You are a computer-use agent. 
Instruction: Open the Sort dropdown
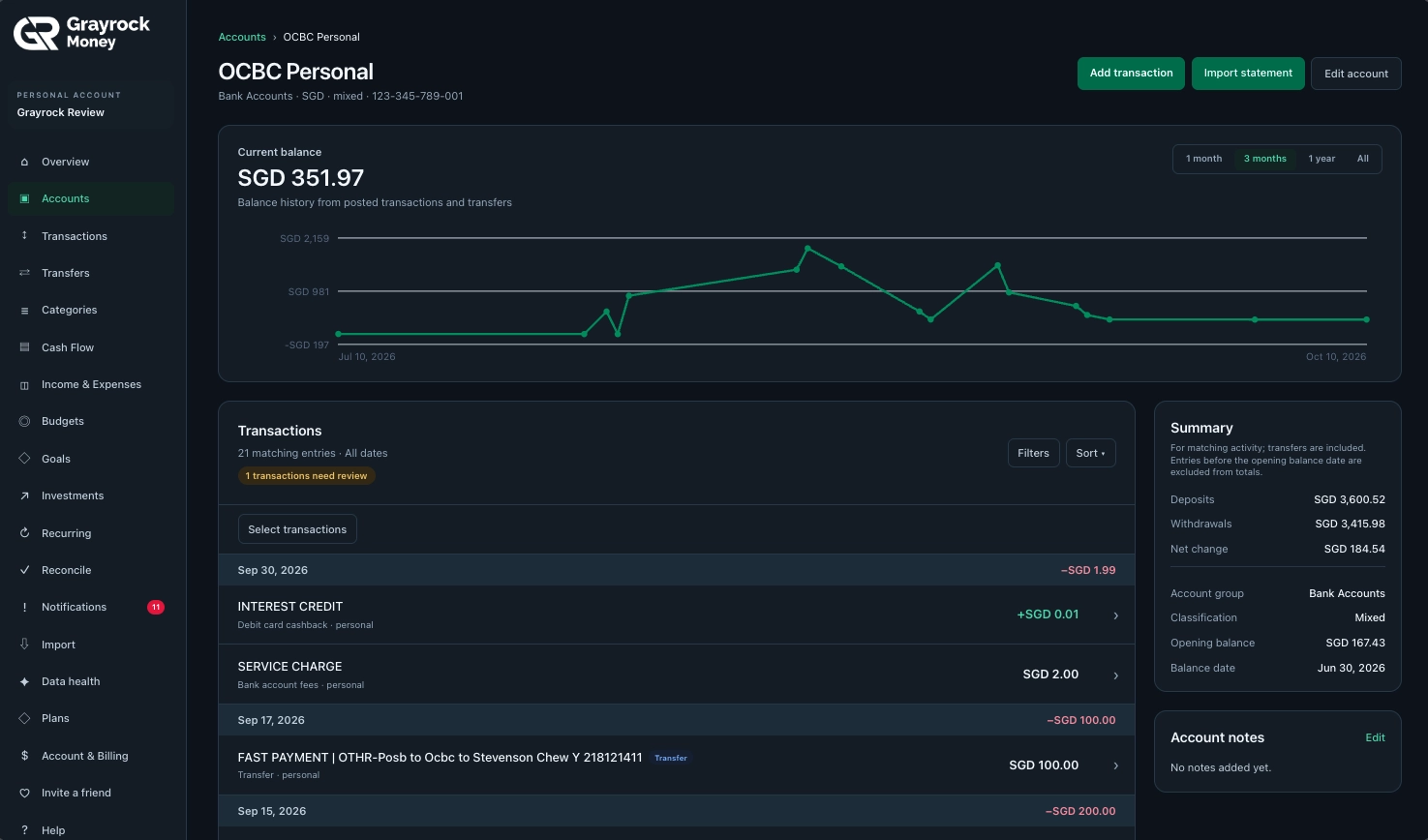coord(1090,453)
